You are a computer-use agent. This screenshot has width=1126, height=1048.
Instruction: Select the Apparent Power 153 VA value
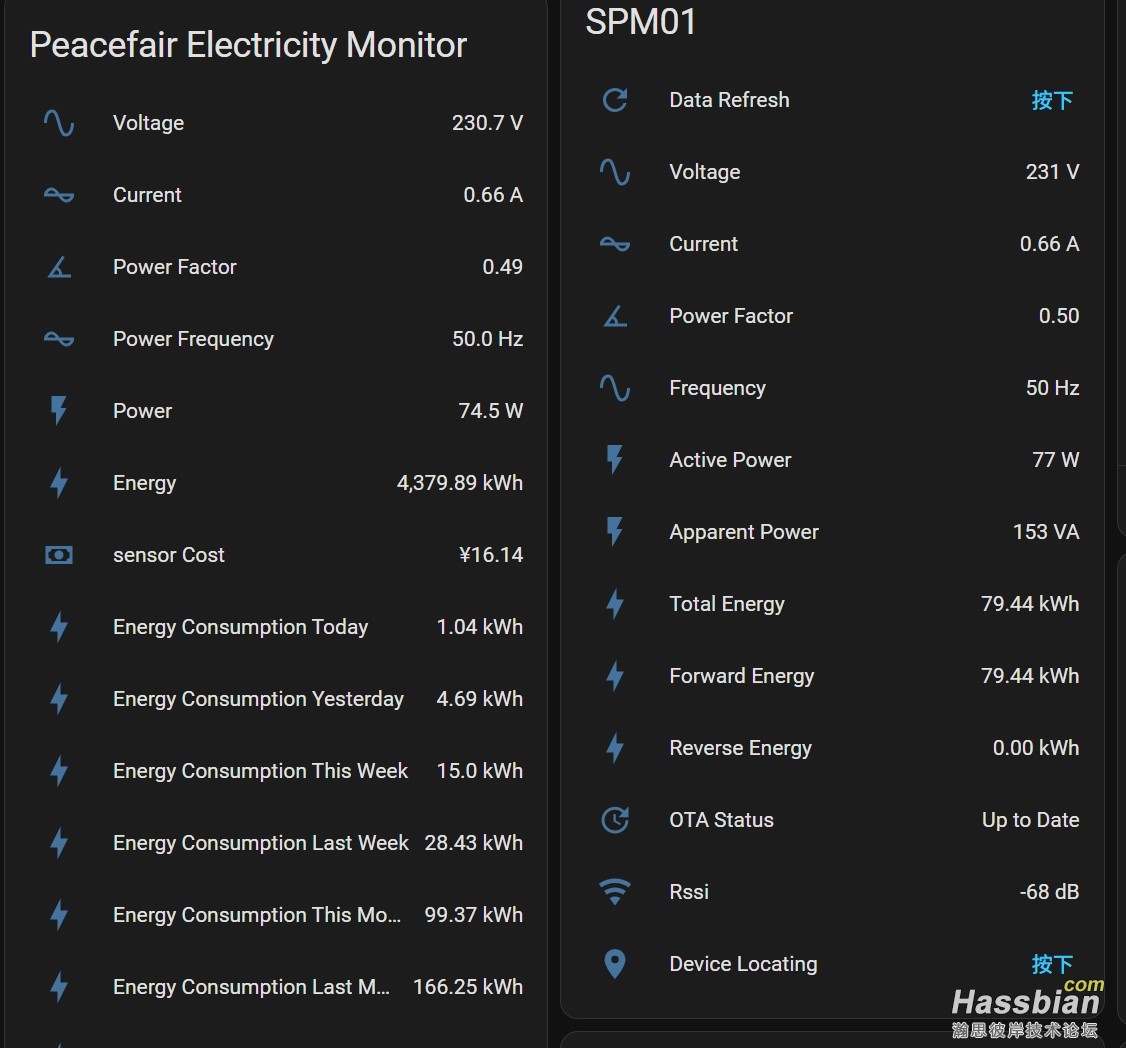click(x=1045, y=532)
